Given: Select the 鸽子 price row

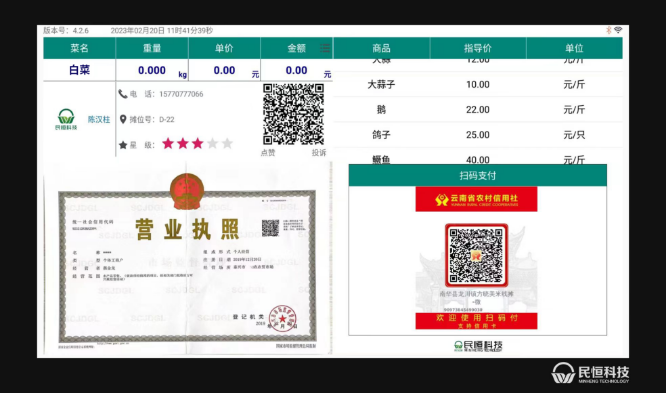Looking at the screenshot, I should (478, 135).
